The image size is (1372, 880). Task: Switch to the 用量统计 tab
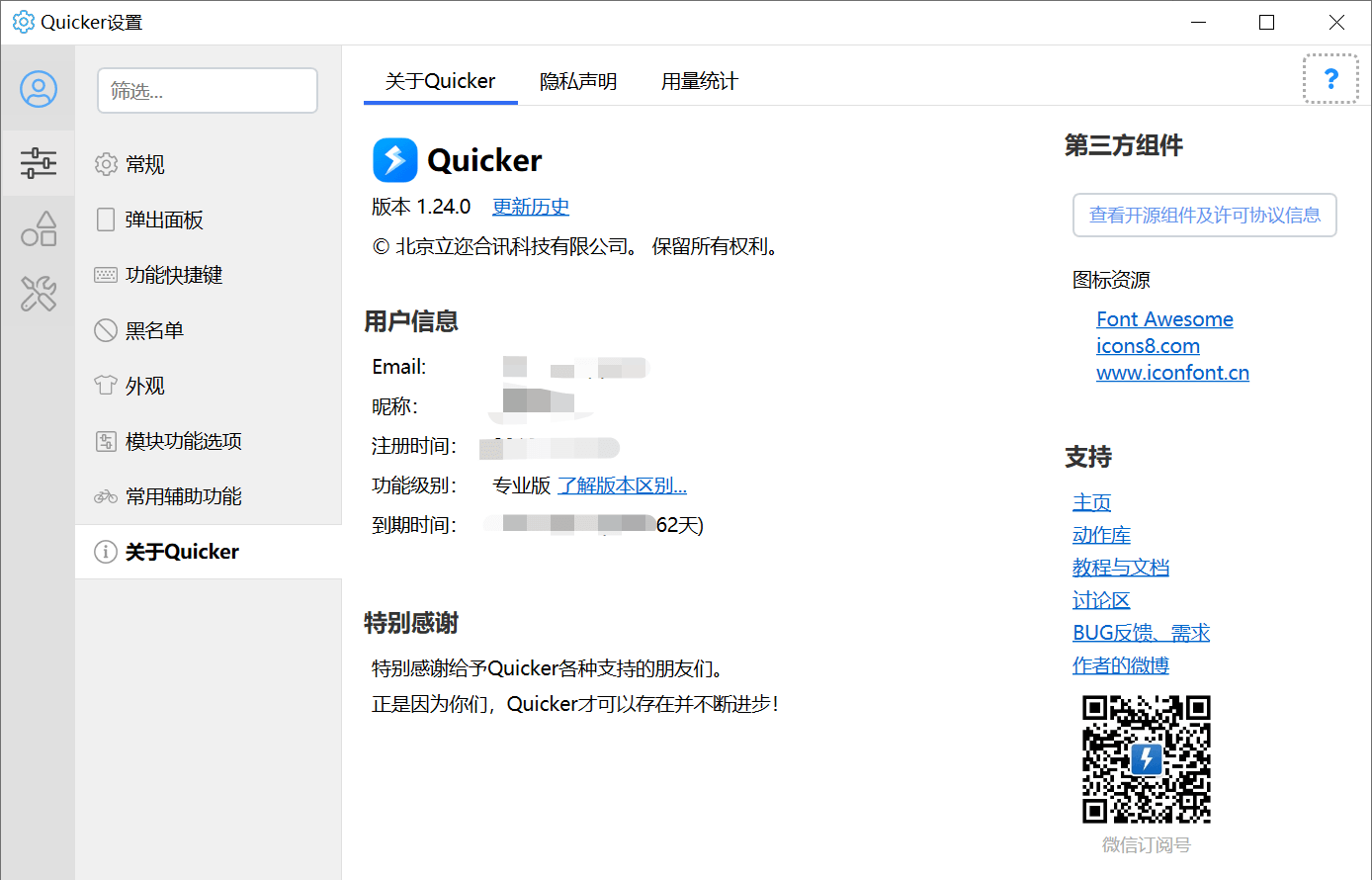point(700,81)
